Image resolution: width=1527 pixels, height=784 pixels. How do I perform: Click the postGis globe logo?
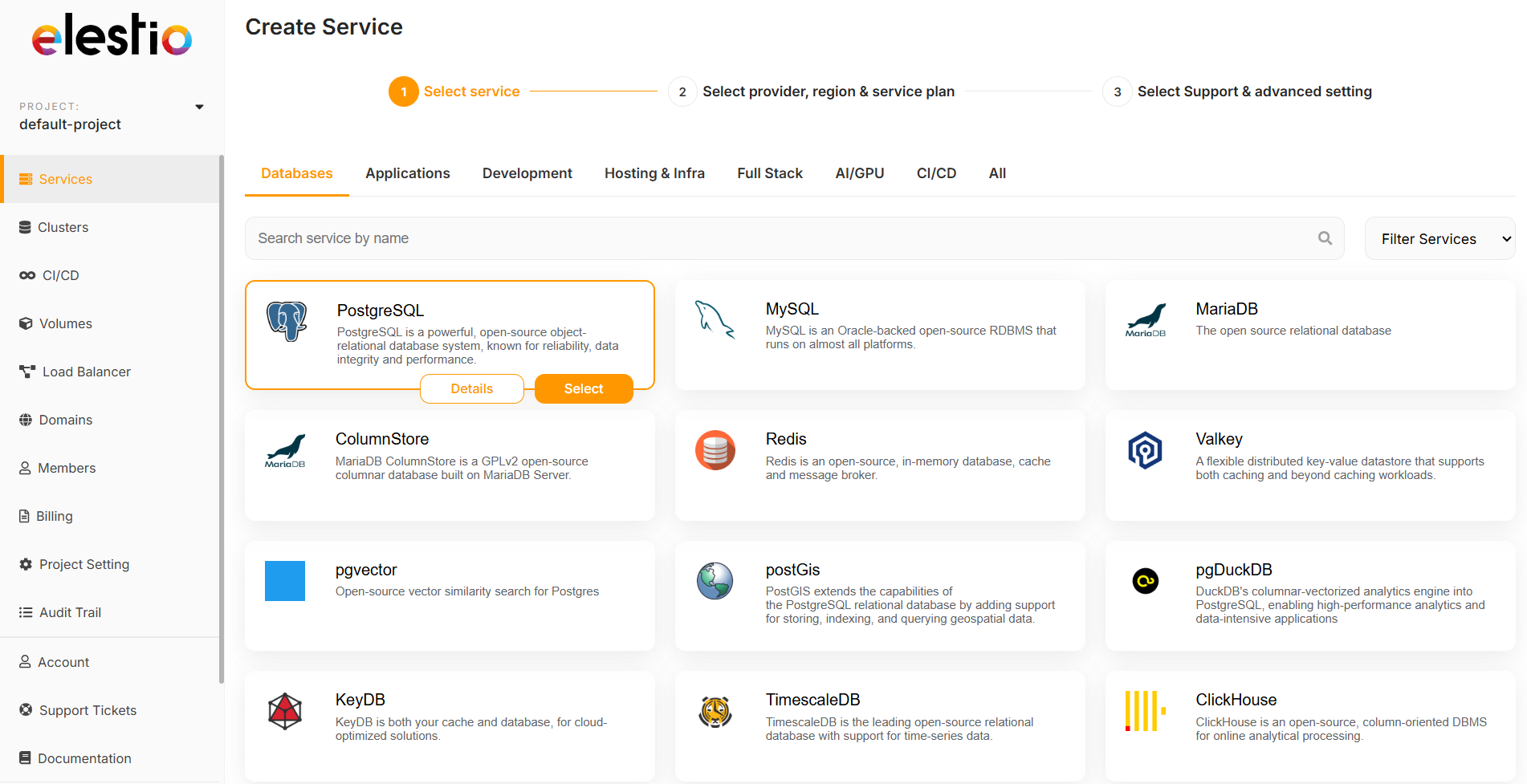(x=715, y=581)
